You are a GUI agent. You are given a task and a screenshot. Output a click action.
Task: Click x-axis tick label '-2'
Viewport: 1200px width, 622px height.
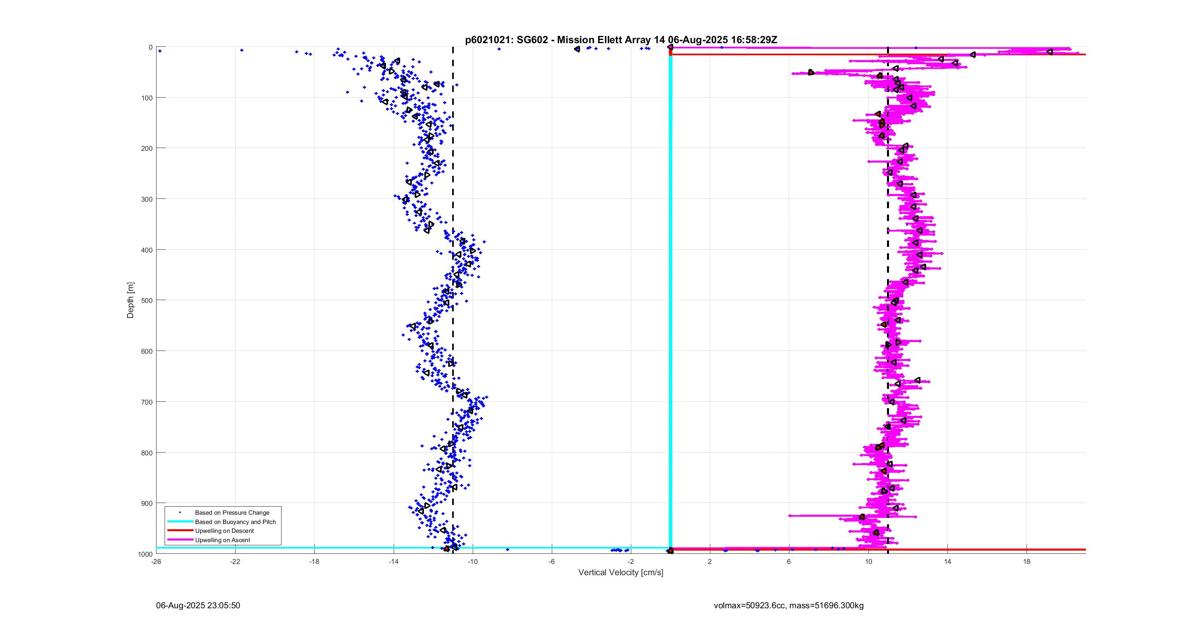pyautogui.click(x=630, y=562)
